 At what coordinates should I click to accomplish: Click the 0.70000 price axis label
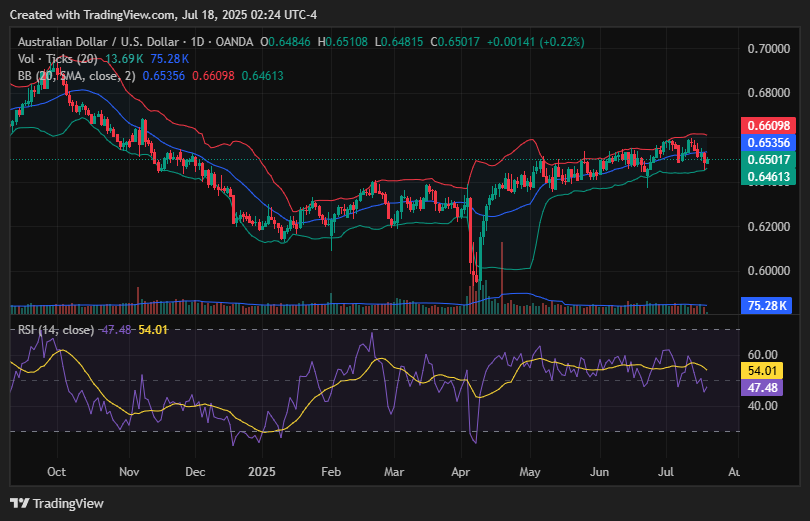coord(769,49)
